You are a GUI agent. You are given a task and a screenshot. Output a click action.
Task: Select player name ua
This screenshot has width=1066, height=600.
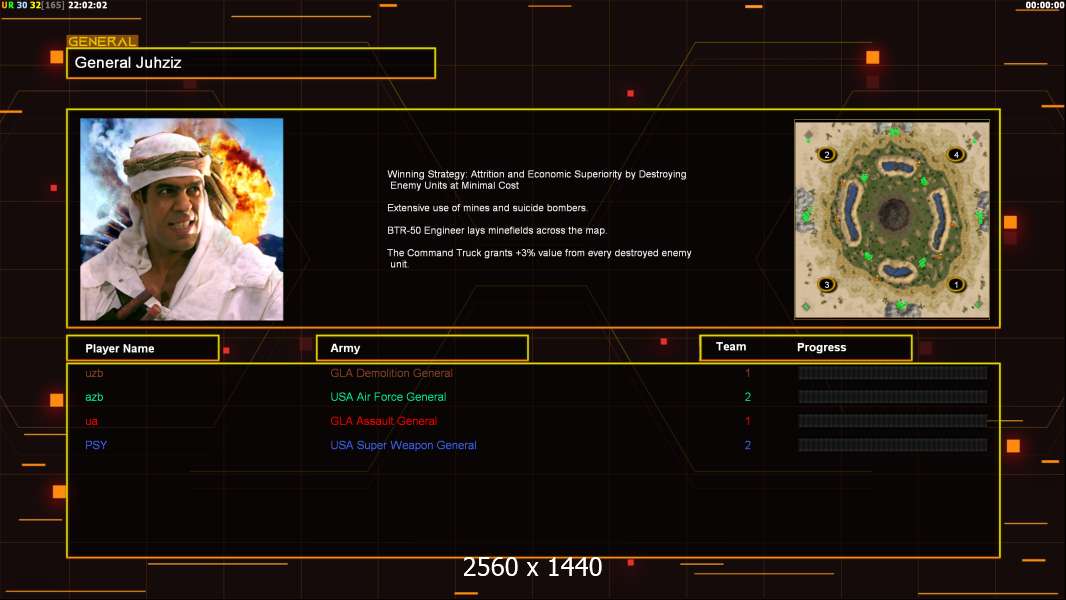pyautogui.click(x=91, y=421)
